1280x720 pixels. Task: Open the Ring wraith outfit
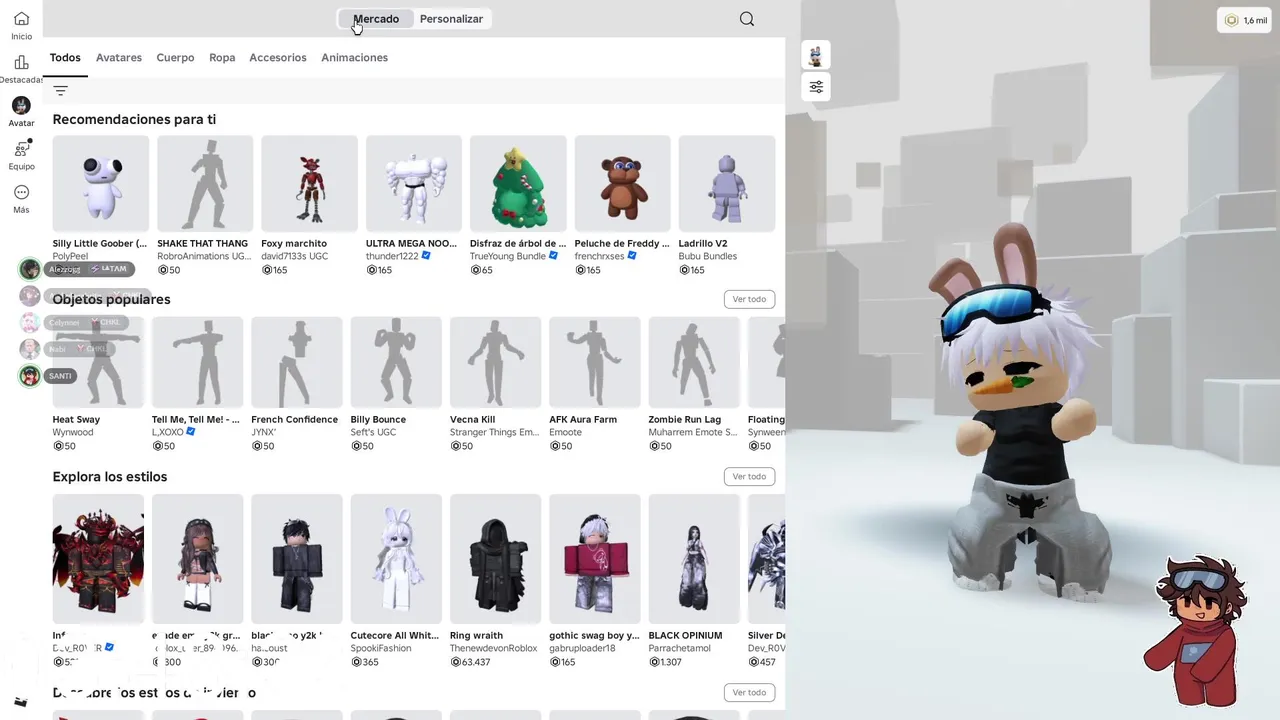(495, 559)
